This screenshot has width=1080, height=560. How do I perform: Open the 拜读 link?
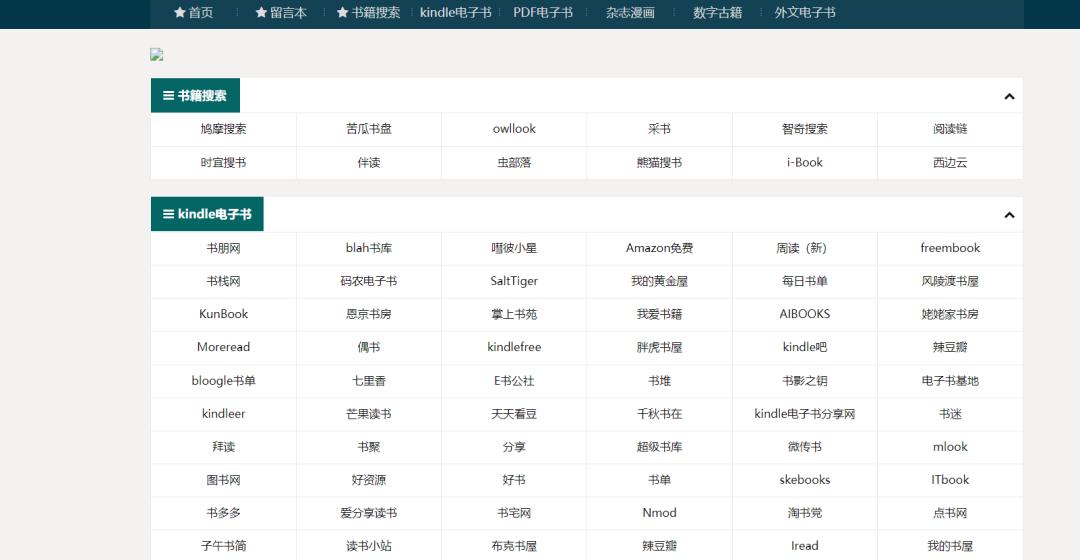(223, 447)
